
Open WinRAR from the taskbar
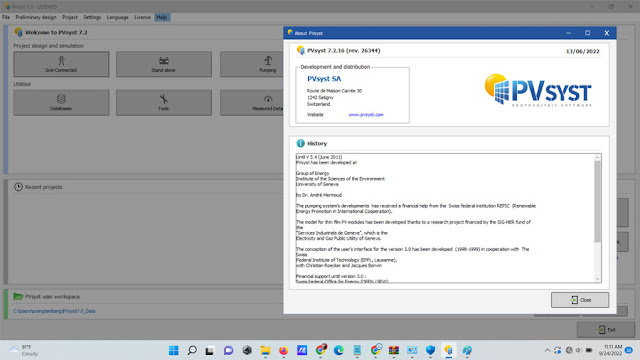[393, 350]
